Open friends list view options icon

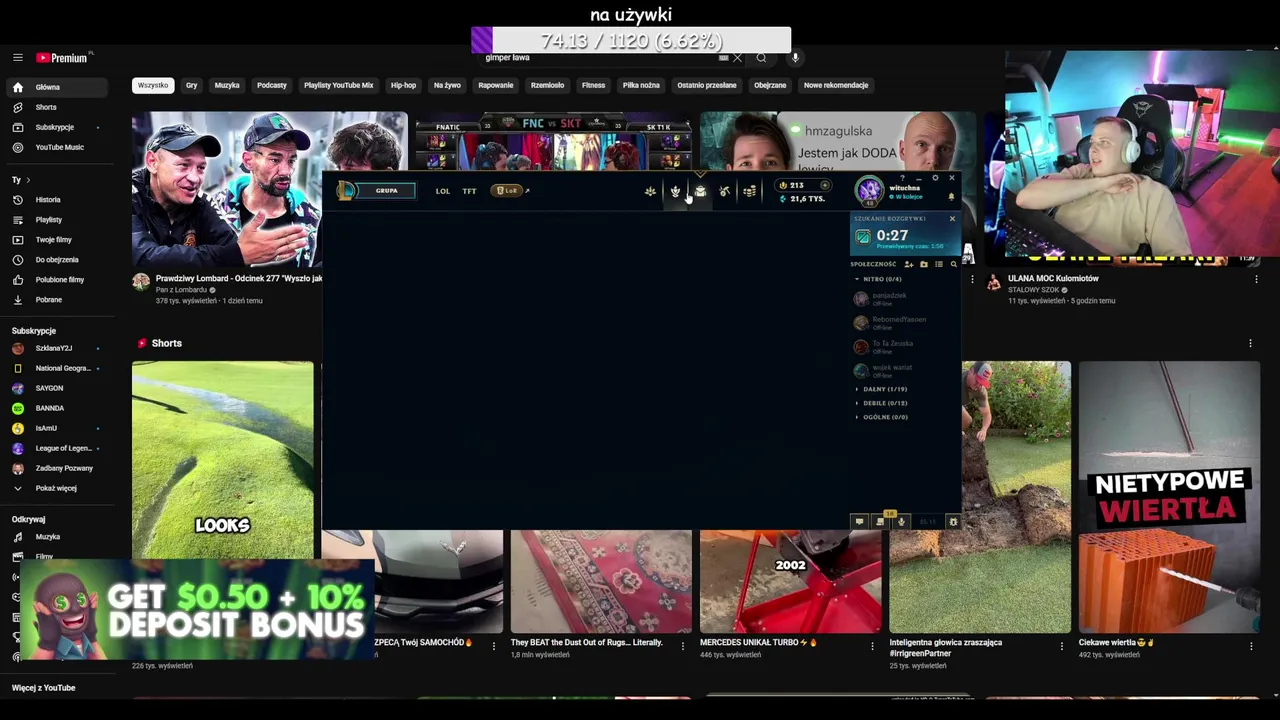tap(939, 264)
